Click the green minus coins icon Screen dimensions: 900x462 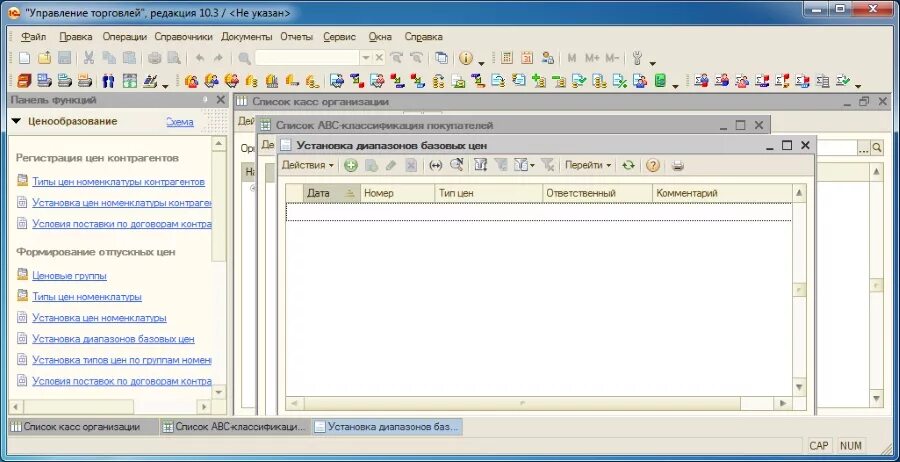pos(558,81)
